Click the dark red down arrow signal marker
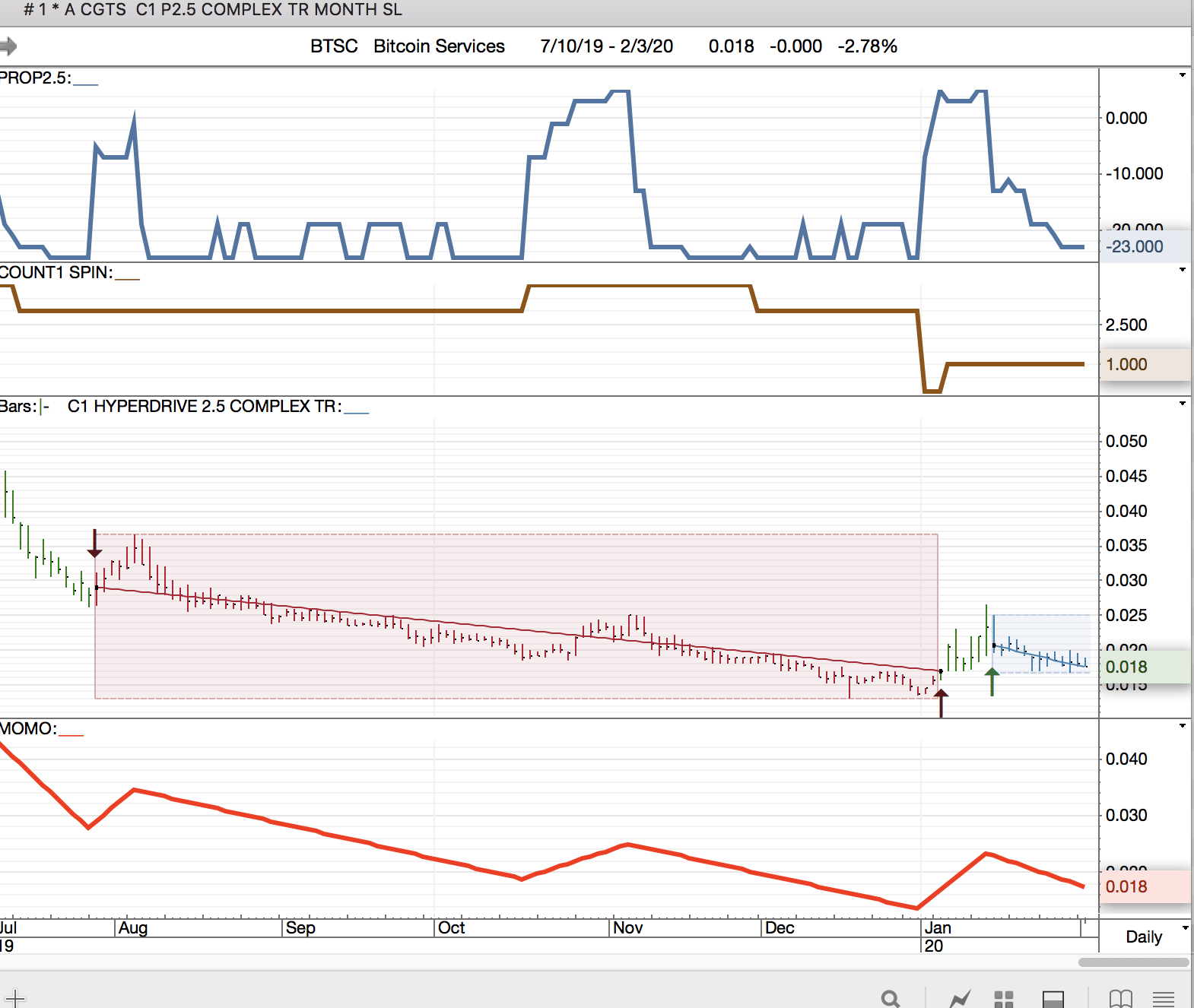The width and height of the screenshot is (1194, 1008). coord(94,544)
